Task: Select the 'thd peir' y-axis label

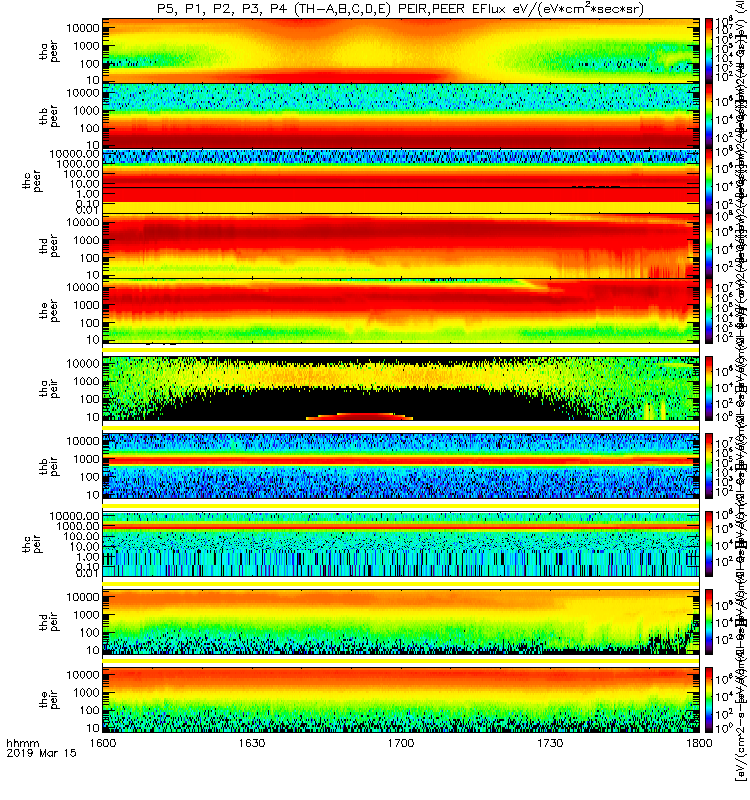Action: point(48,621)
